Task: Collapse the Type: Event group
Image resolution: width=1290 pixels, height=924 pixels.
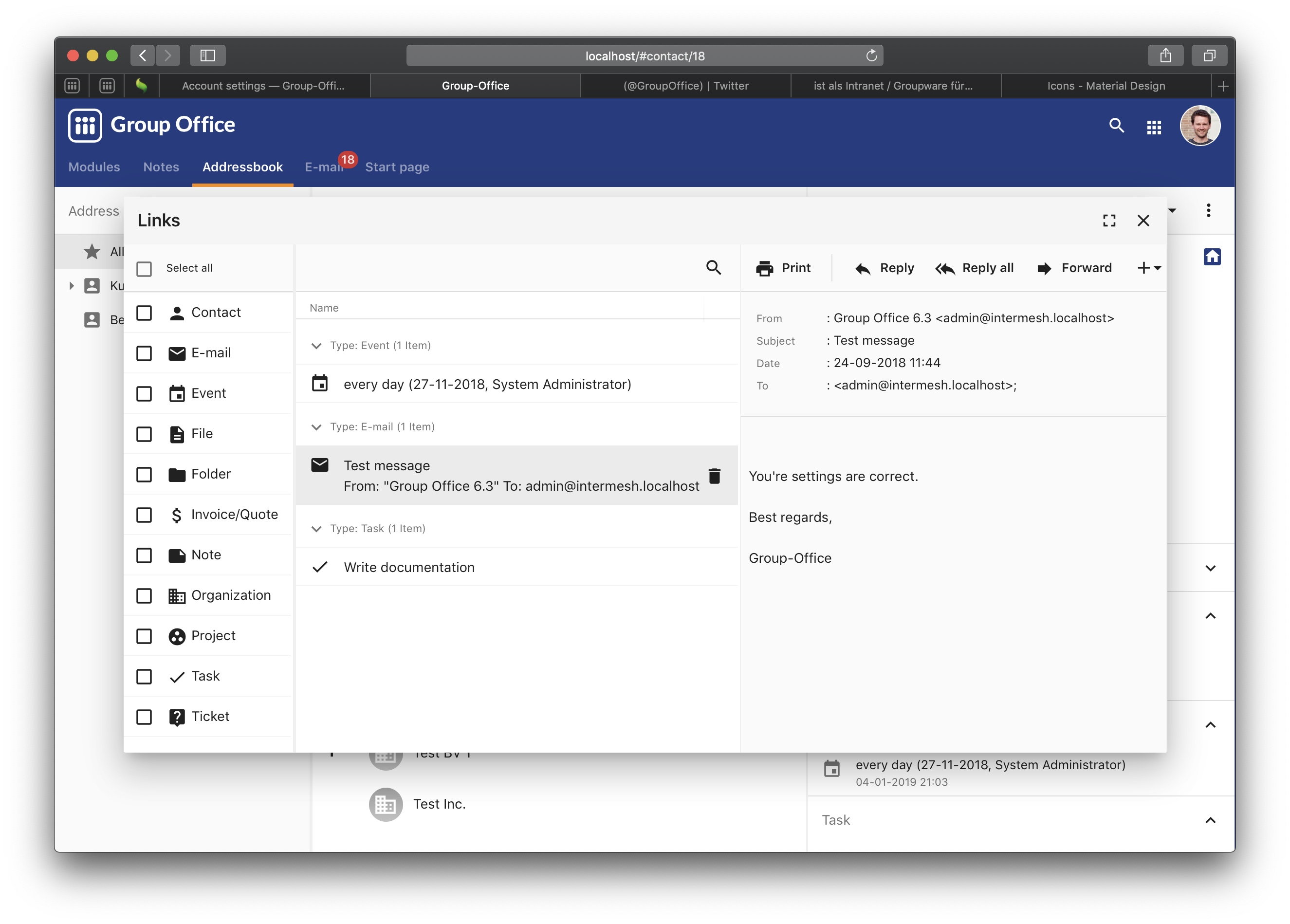Action: [x=316, y=346]
